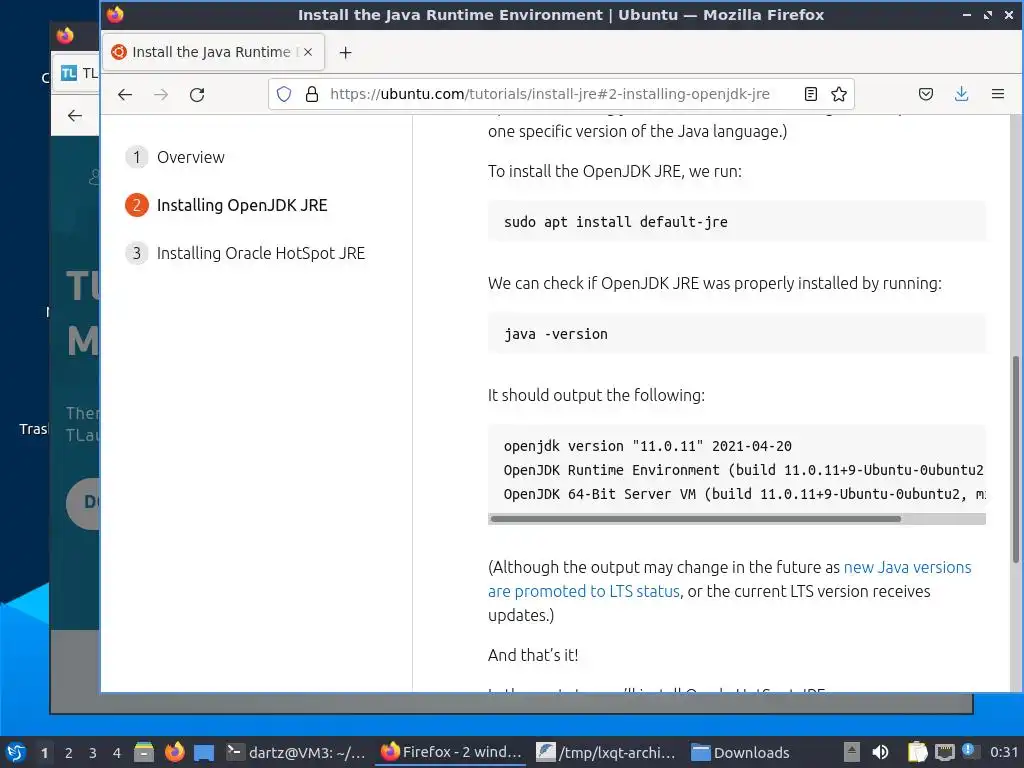Screen dimensions: 1024x768
Task: Click the Trash desktop icon label
Action: (33, 429)
